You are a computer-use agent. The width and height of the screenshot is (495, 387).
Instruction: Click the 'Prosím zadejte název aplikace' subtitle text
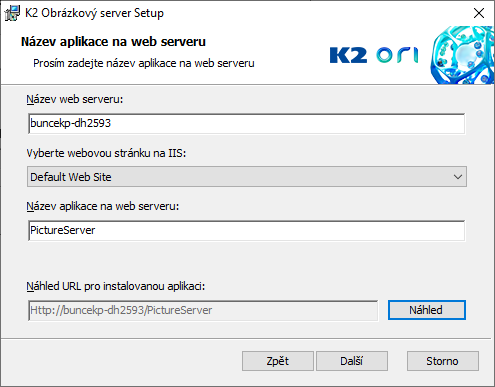click(144, 63)
